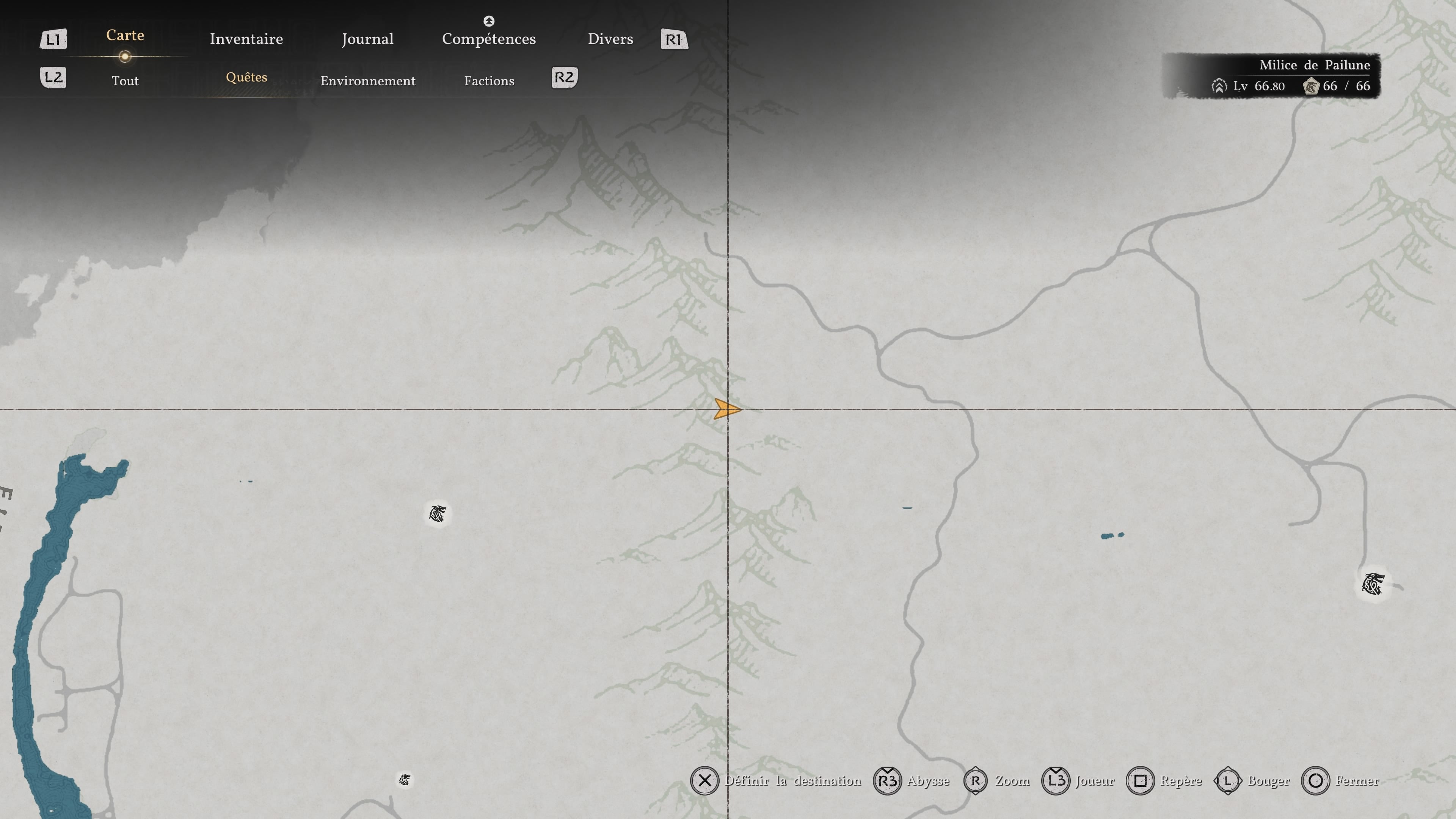This screenshot has width=1456, height=819.
Task: Click the L3 stick icon for Joueur
Action: point(1055,781)
